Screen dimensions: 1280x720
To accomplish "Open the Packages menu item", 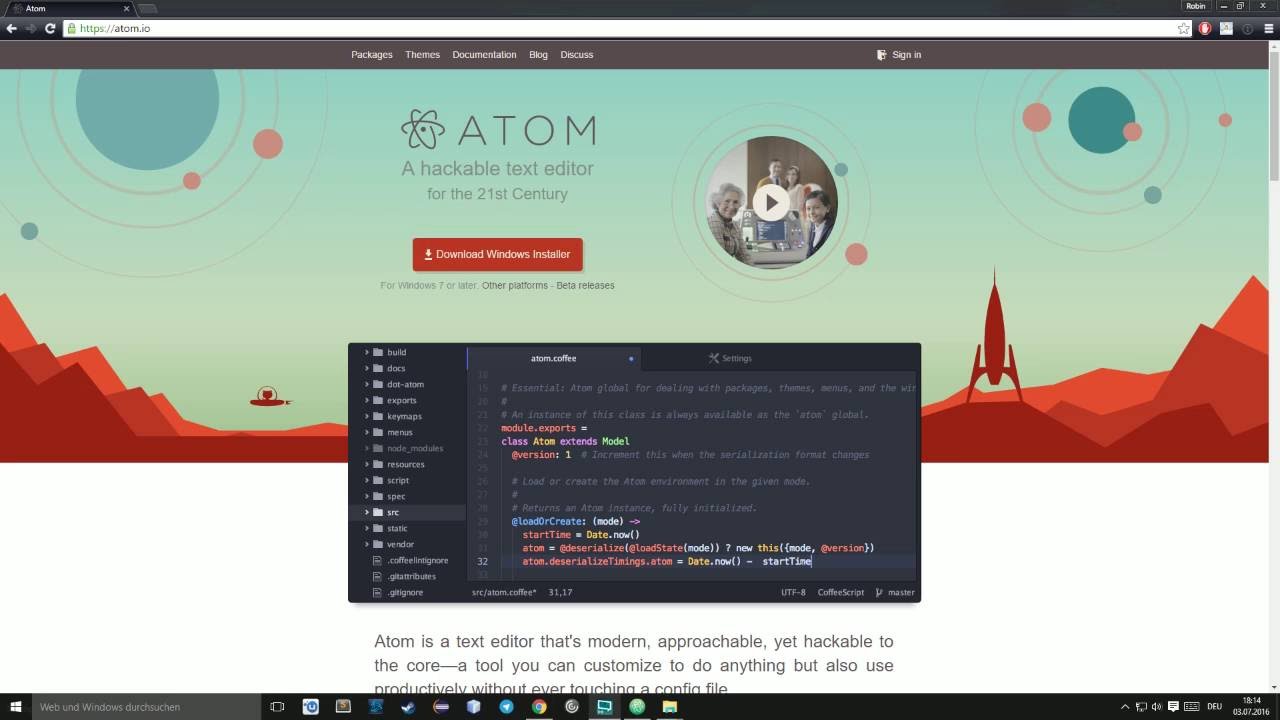I will pyautogui.click(x=372, y=55).
